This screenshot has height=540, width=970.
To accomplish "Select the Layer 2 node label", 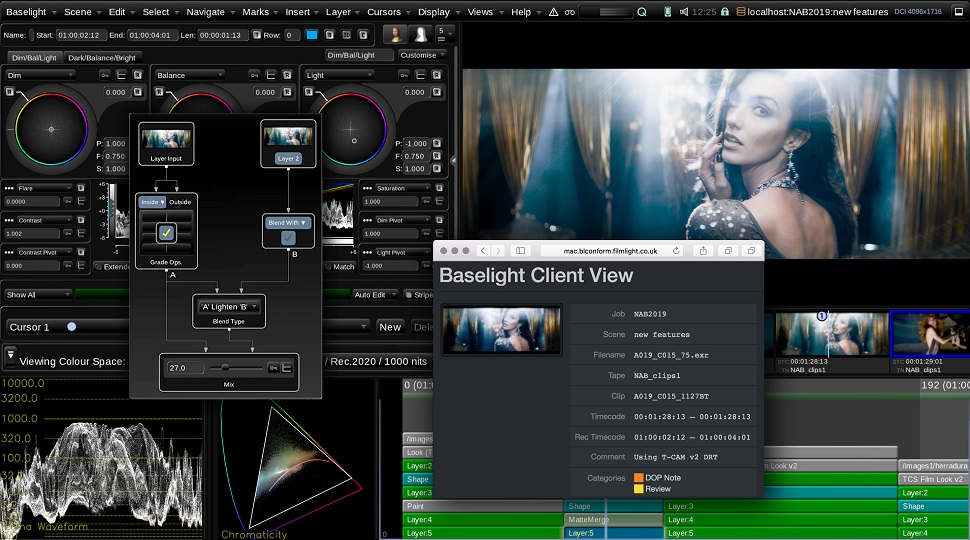I will (x=288, y=158).
